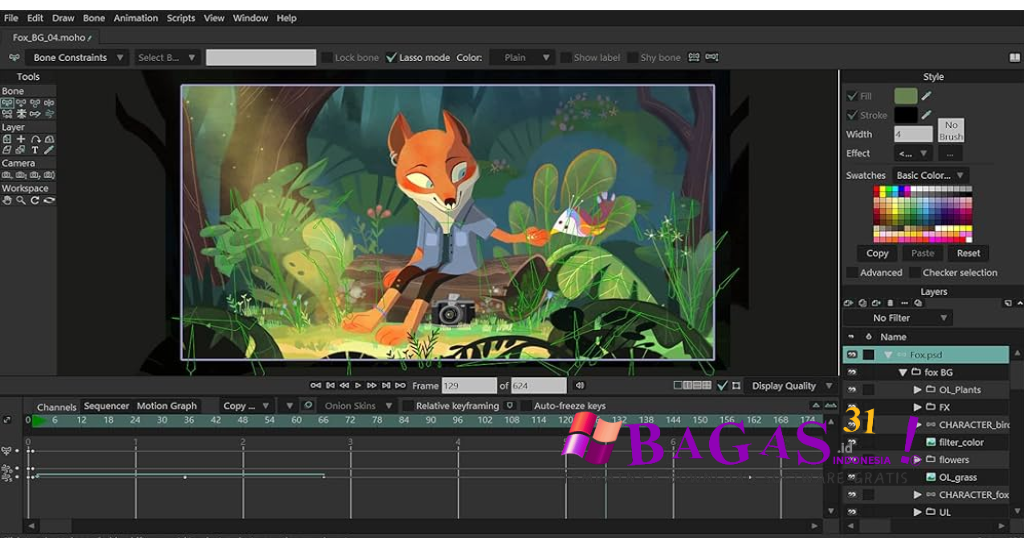Image resolution: width=1024 pixels, height=538 pixels.
Task: Enable Relative keyframing checkbox
Action: [408, 405]
